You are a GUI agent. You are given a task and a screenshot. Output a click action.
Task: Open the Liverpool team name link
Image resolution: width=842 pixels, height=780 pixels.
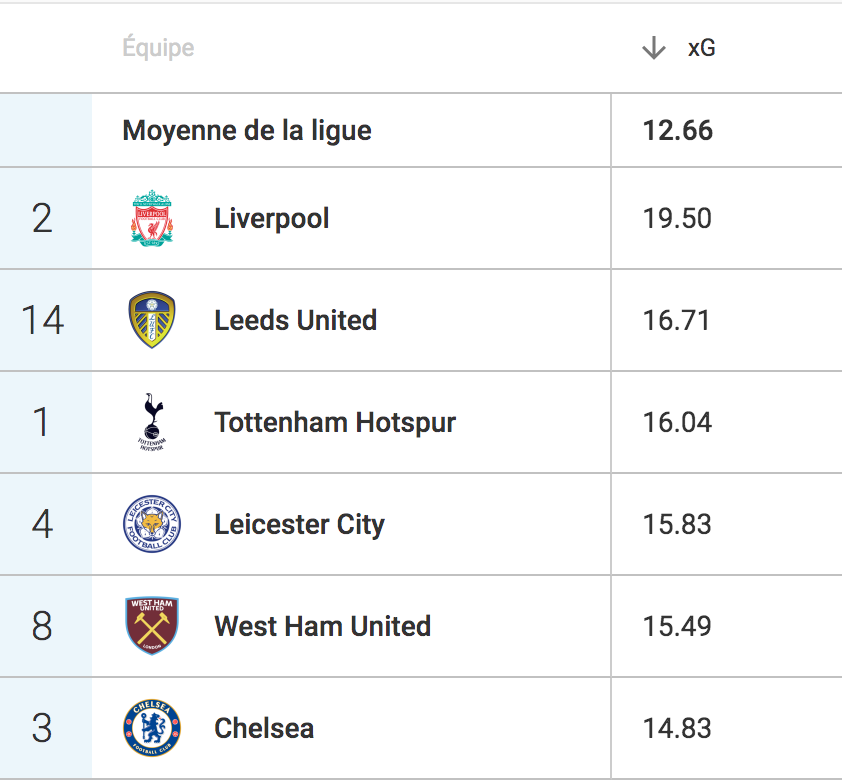[x=272, y=218]
